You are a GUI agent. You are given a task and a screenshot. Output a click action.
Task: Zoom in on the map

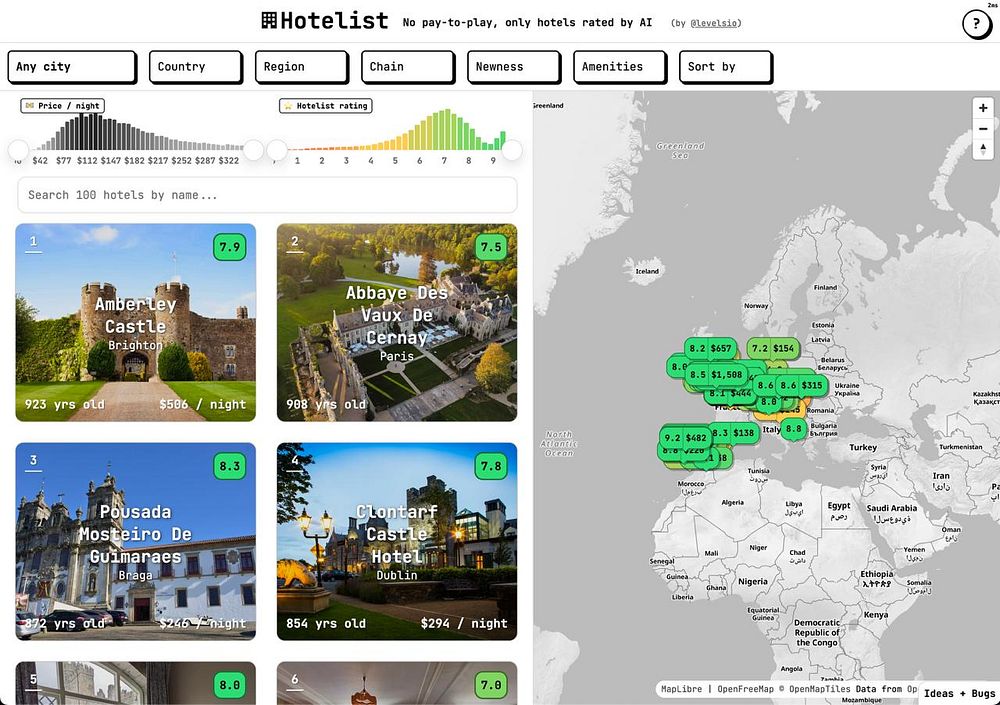(x=983, y=108)
